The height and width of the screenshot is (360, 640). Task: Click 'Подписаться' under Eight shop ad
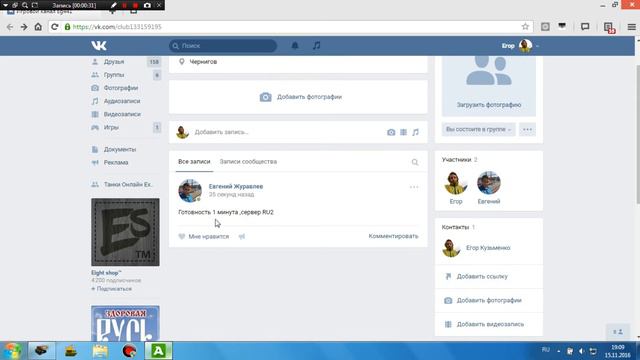111,289
